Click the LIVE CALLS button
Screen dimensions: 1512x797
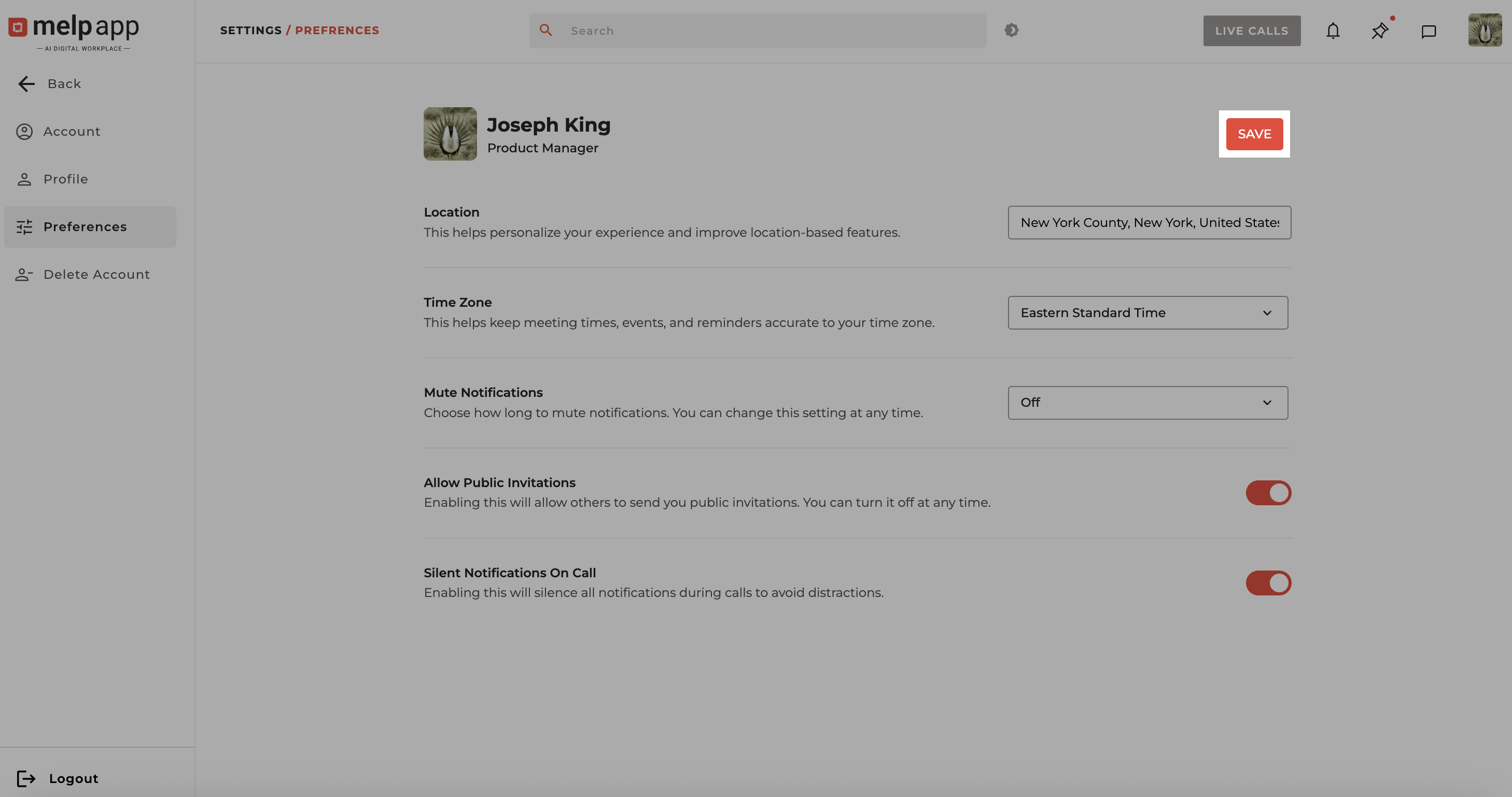tap(1251, 31)
